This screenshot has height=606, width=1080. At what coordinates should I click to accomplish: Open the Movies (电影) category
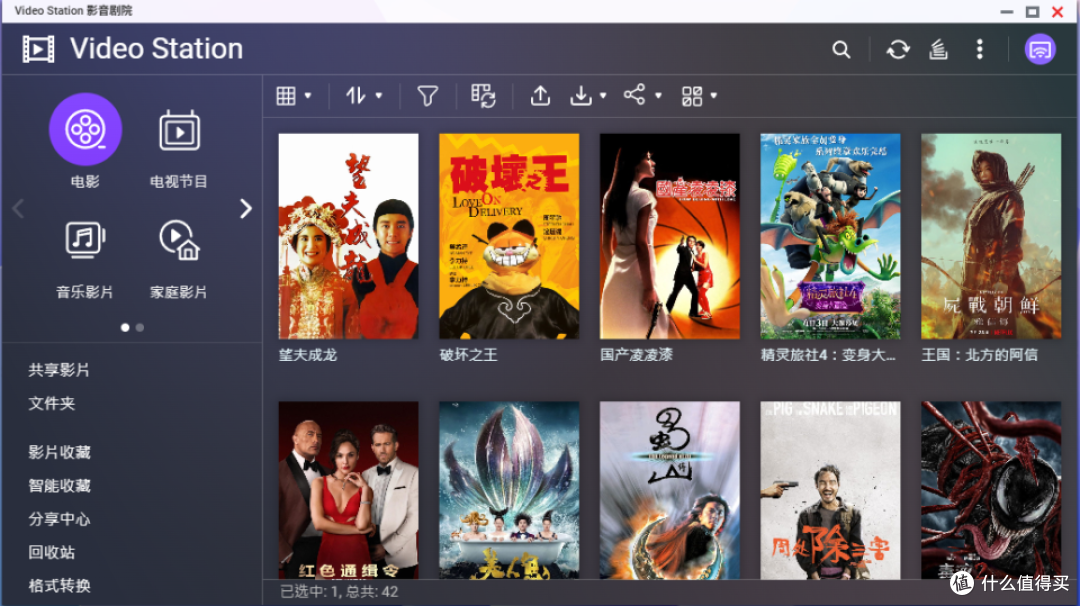[x=85, y=129]
